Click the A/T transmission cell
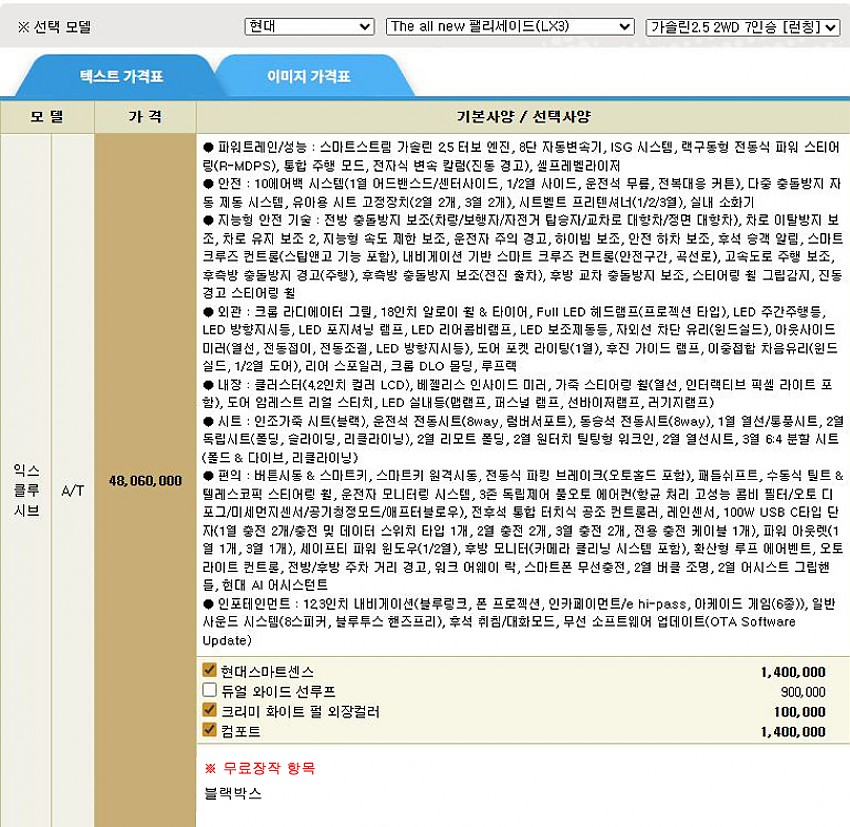The height and width of the screenshot is (827, 850). [x=73, y=480]
